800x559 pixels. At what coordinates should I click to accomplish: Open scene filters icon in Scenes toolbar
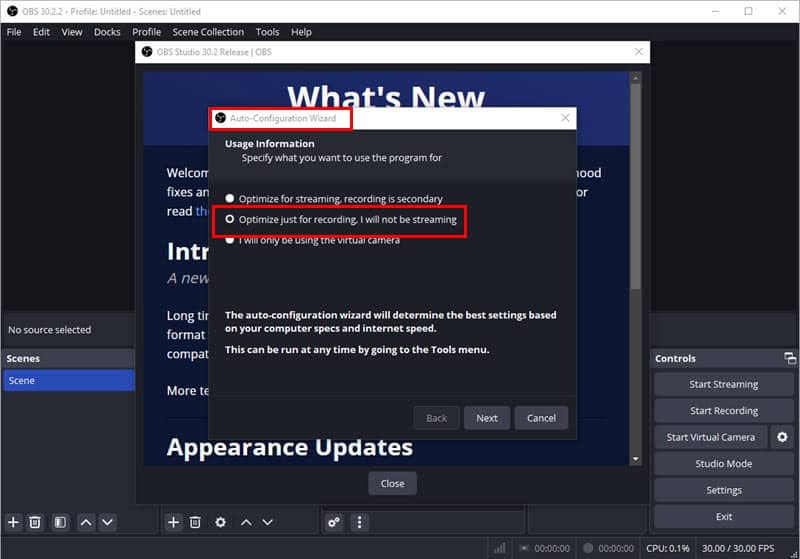tap(60, 522)
